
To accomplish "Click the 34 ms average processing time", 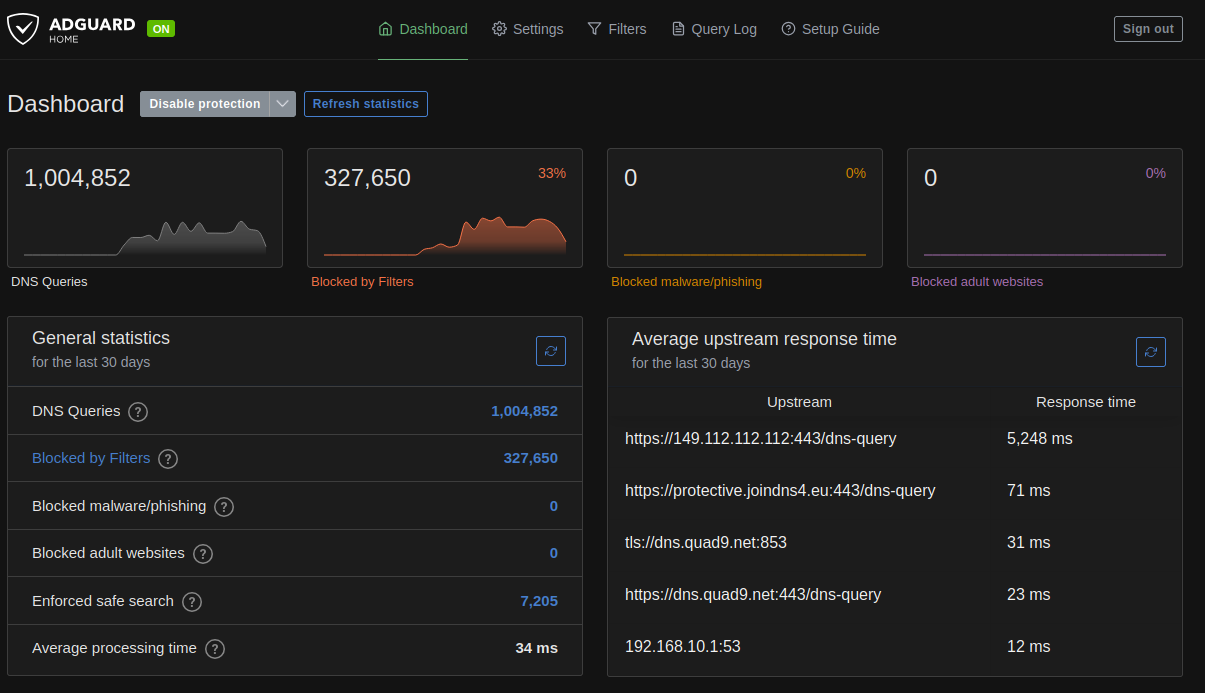I will [x=537, y=648].
